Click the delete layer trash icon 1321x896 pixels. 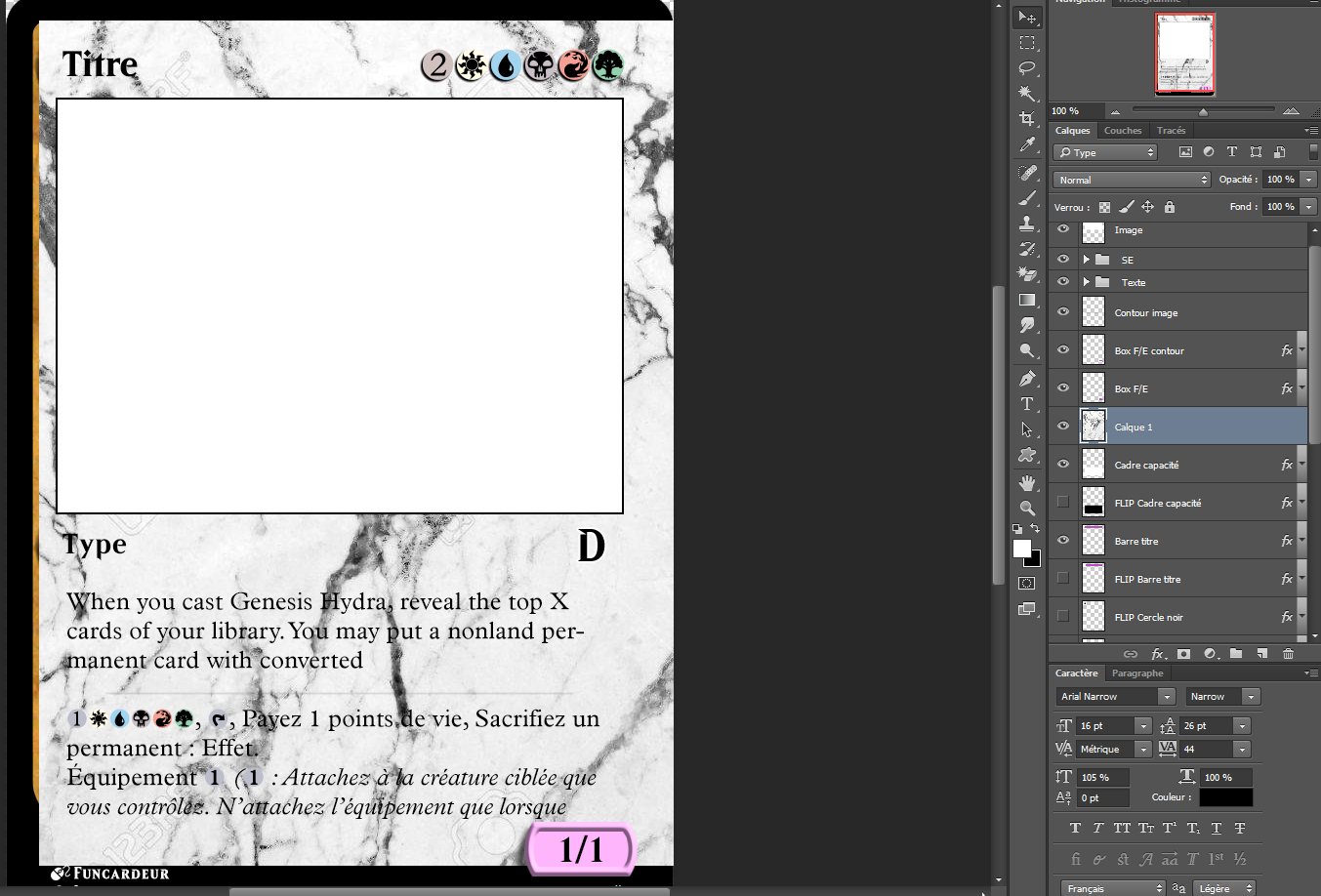(1288, 654)
